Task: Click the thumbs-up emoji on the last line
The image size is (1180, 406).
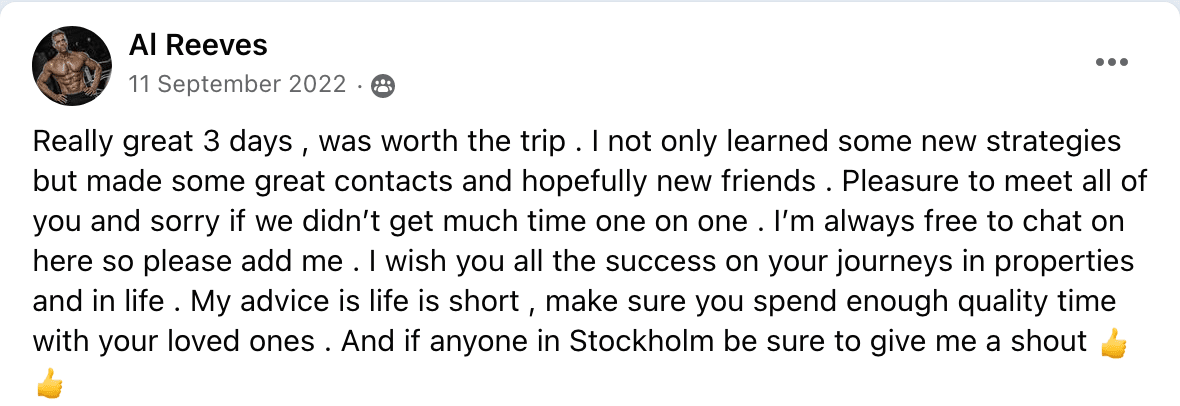Action: click(x=49, y=383)
